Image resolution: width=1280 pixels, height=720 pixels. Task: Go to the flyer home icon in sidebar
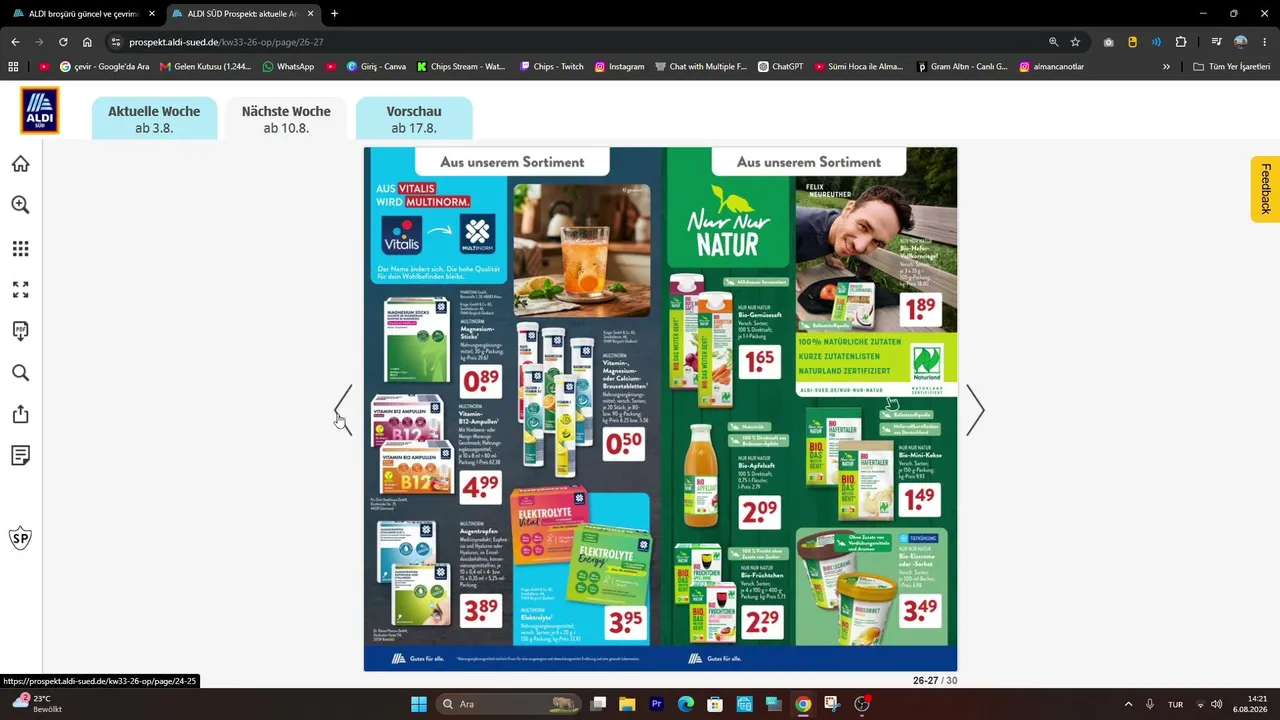pos(20,164)
